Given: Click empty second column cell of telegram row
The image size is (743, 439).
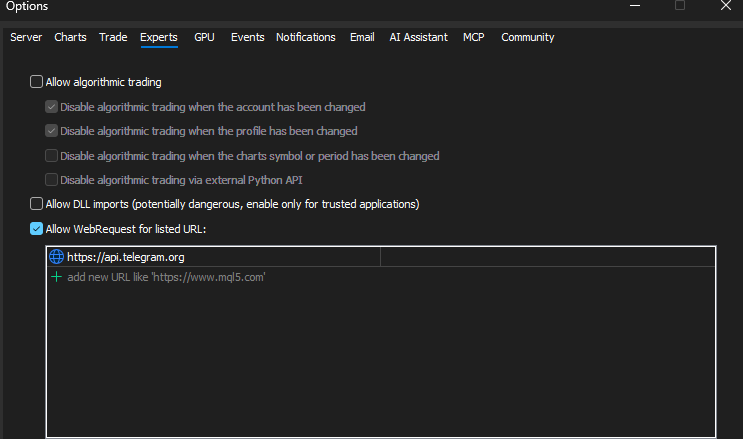Looking at the screenshot, I should click(x=547, y=256).
